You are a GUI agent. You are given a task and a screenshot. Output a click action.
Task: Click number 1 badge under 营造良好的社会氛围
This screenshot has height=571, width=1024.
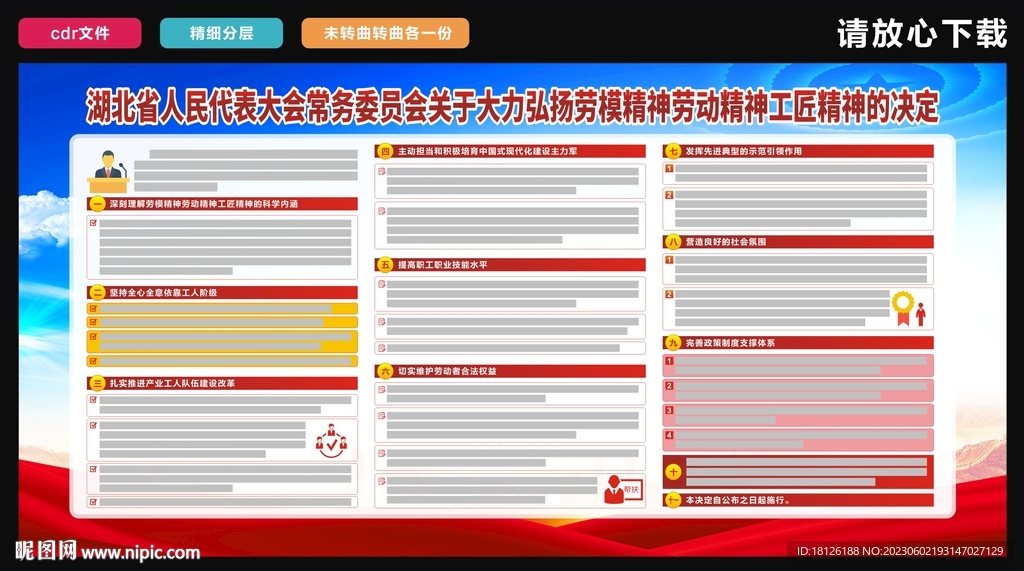coord(669,259)
